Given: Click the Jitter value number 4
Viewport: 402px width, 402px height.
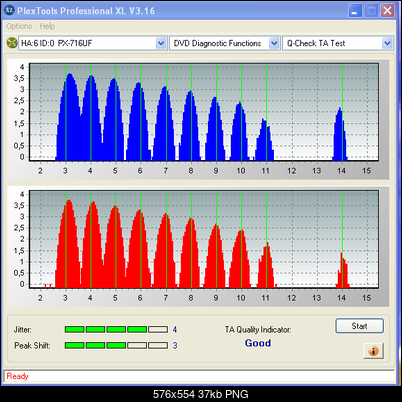Looking at the screenshot, I should pos(175,330).
